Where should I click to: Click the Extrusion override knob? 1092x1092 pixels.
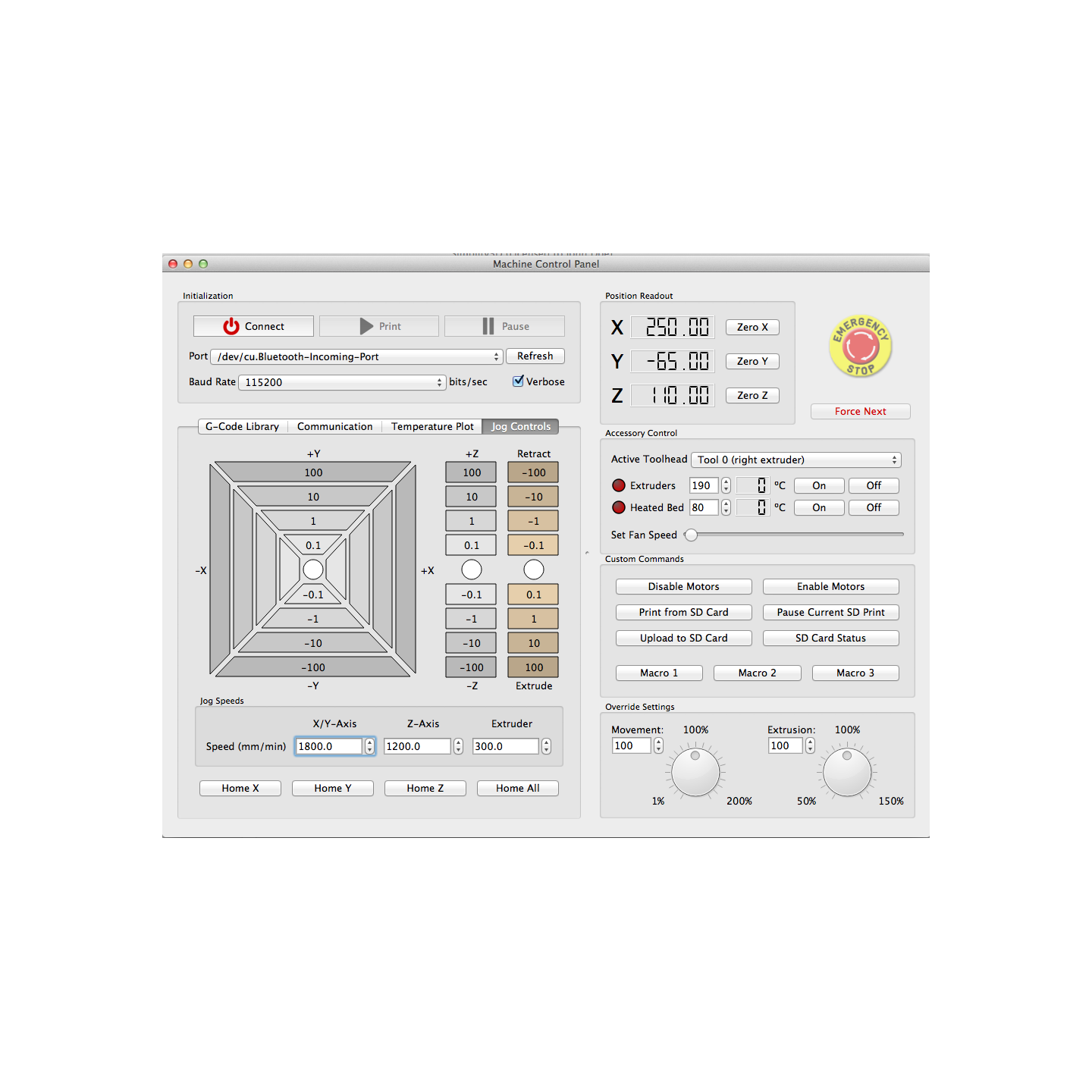tap(847, 772)
